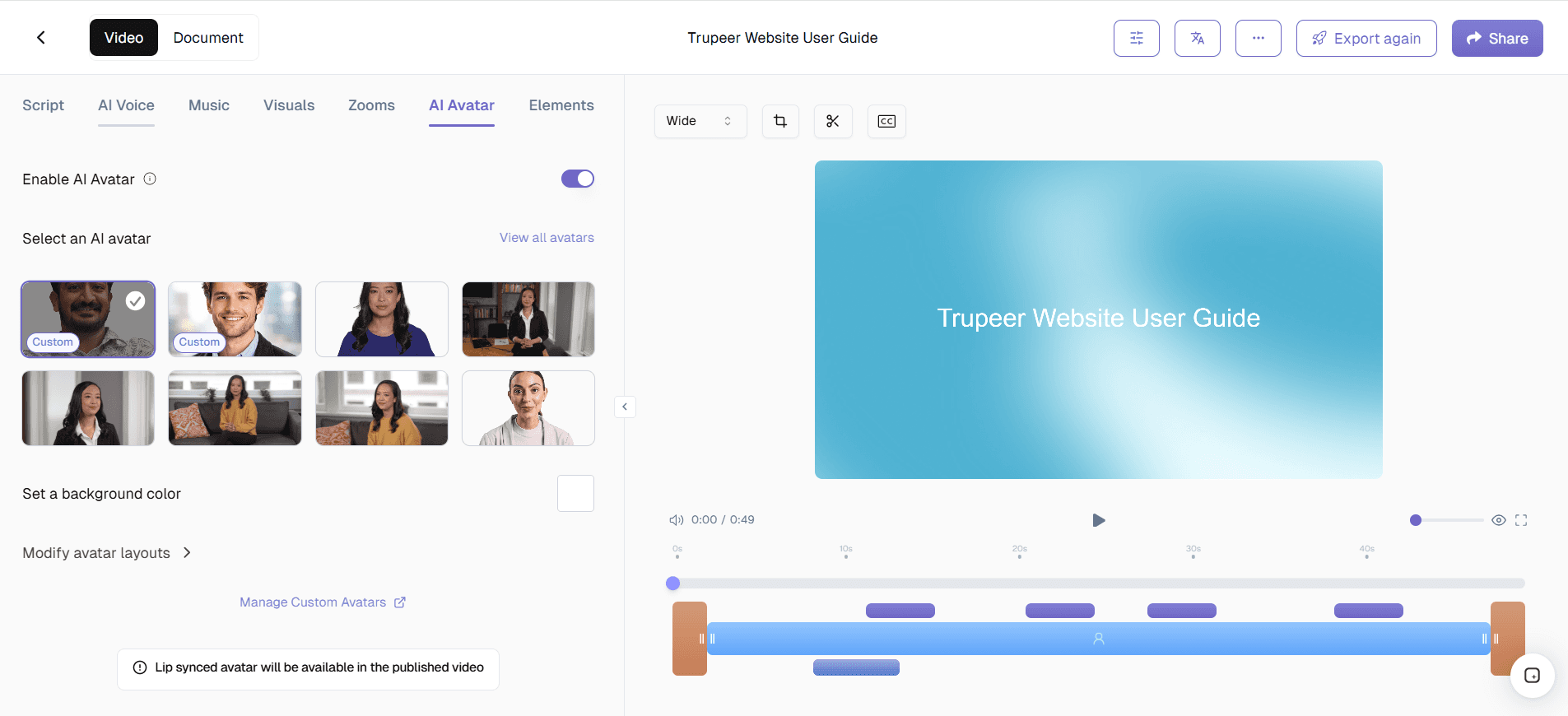Play the video preview
The image size is (1568, 716).
(1098, 520)
